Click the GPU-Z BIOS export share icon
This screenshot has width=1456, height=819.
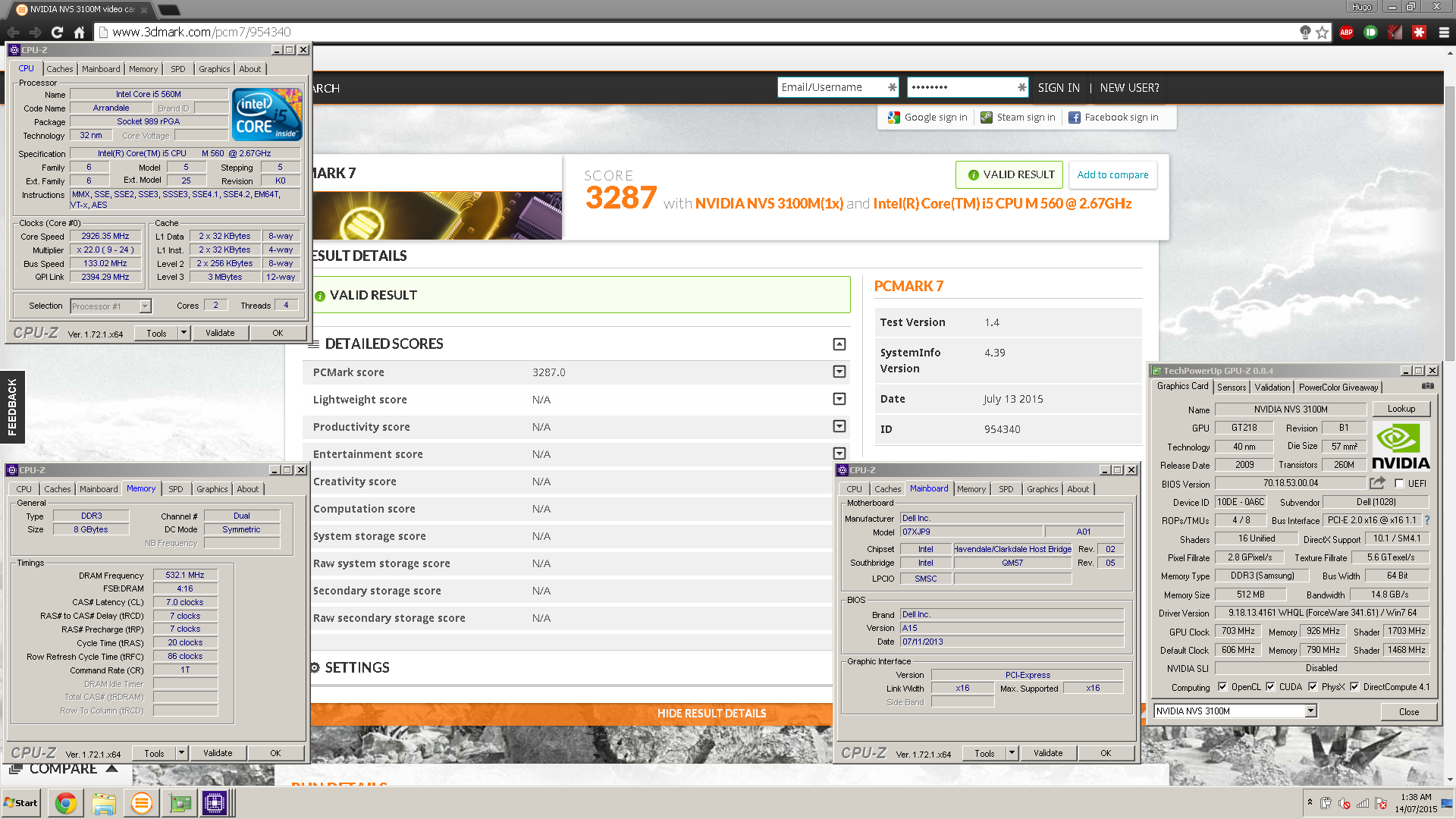pos(1378,483)
